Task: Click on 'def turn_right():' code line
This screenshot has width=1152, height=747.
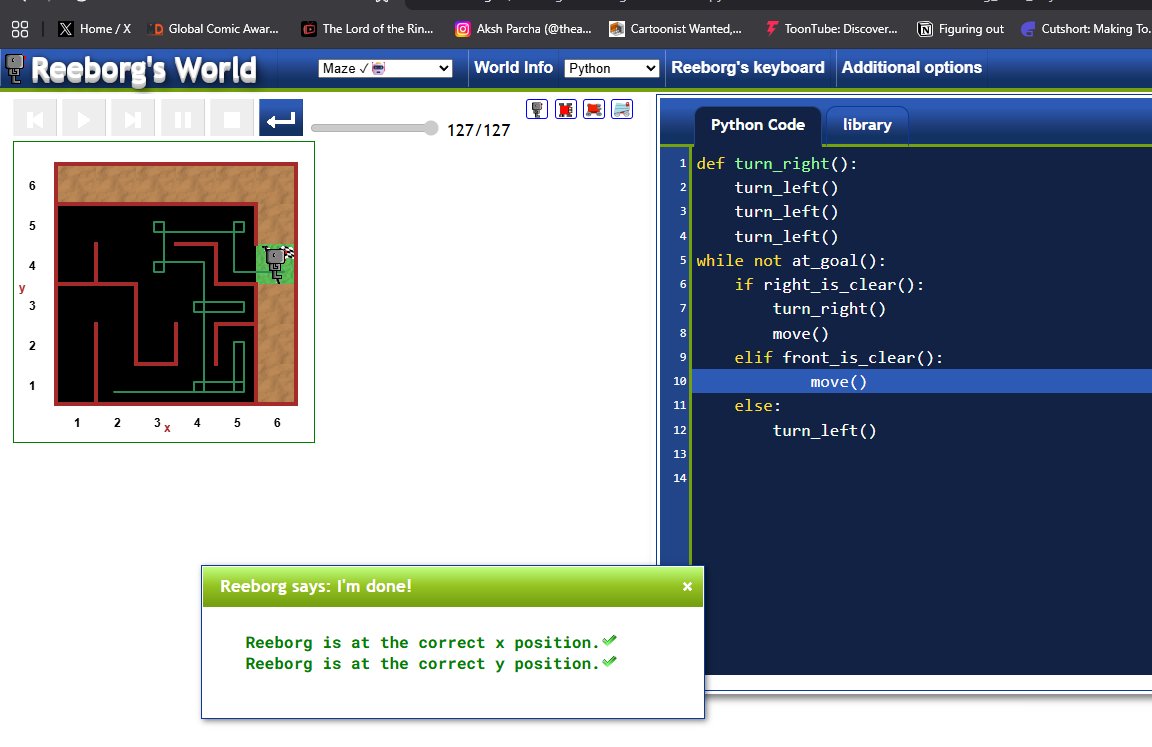Action: (x=777, y=164)
